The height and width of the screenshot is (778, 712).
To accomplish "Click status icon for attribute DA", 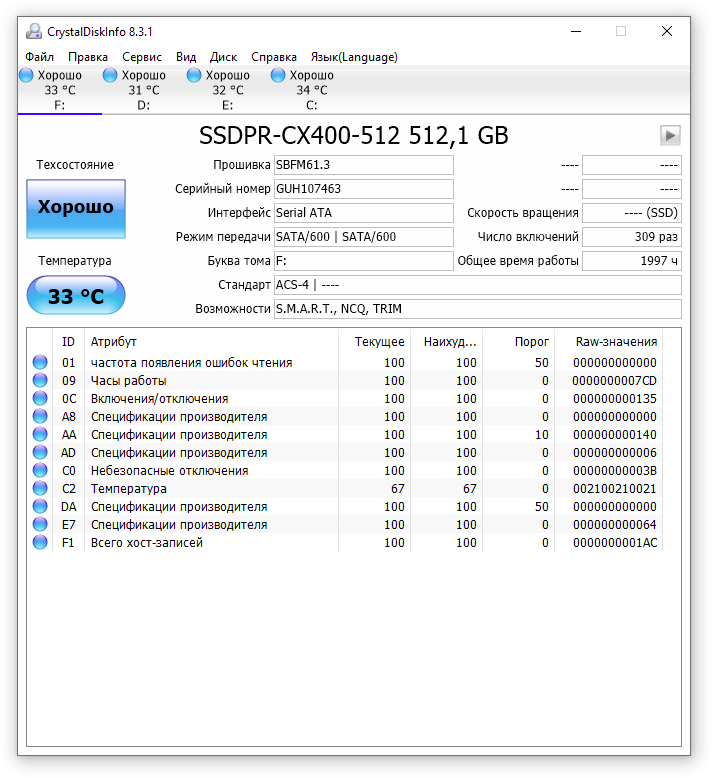I will pyautogui.click(x=40, y=506).
